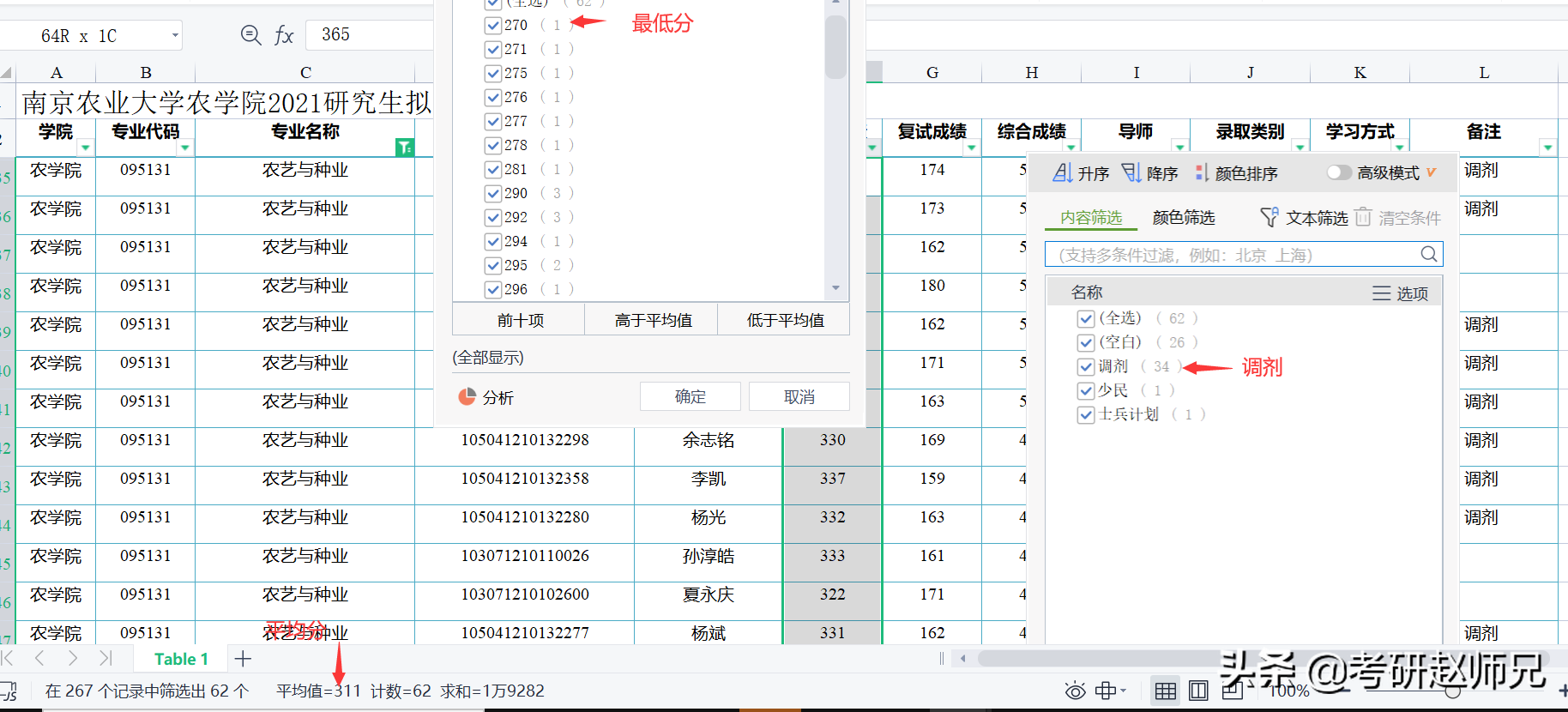Go to previous sheet tab arrow

(39, 658)
